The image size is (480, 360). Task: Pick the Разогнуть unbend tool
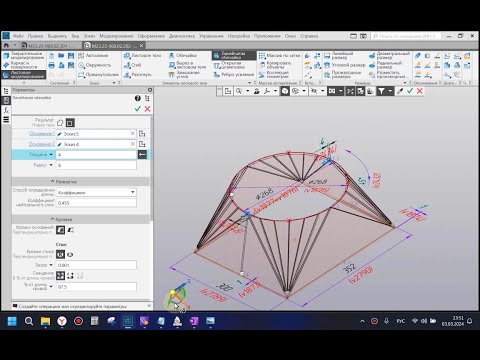(x=138, y=75)
